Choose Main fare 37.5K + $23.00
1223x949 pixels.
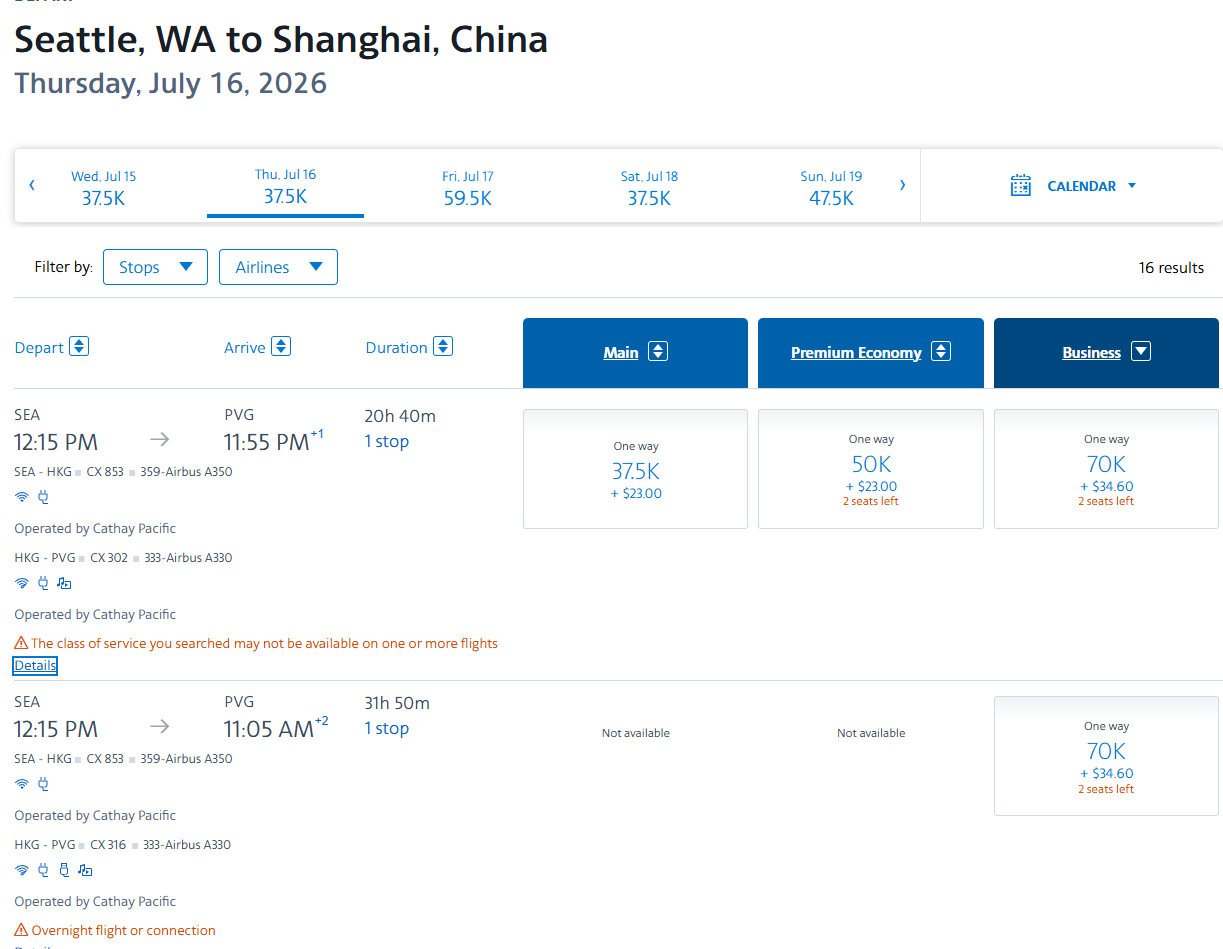coord(635,469)
